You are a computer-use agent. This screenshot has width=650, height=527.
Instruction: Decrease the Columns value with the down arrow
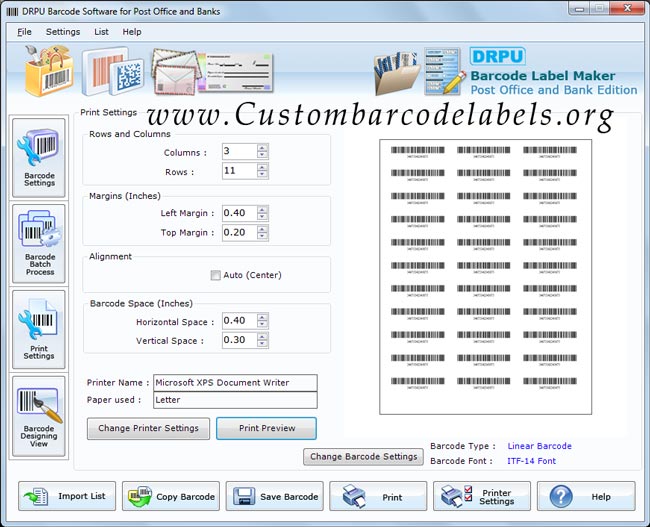click(x=262, y=155)
